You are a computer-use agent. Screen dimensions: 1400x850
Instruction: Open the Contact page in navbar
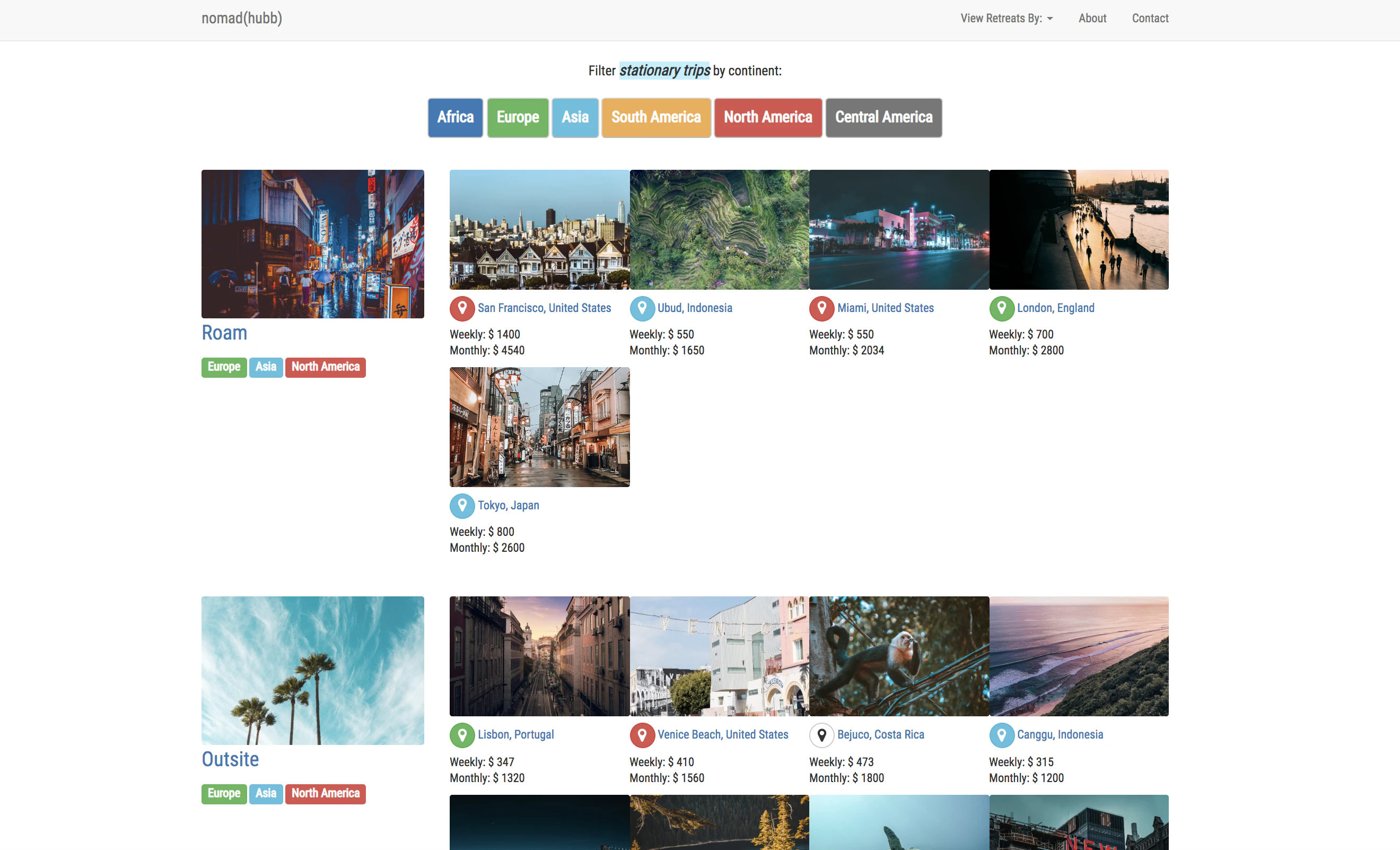tap(1150, 18)
